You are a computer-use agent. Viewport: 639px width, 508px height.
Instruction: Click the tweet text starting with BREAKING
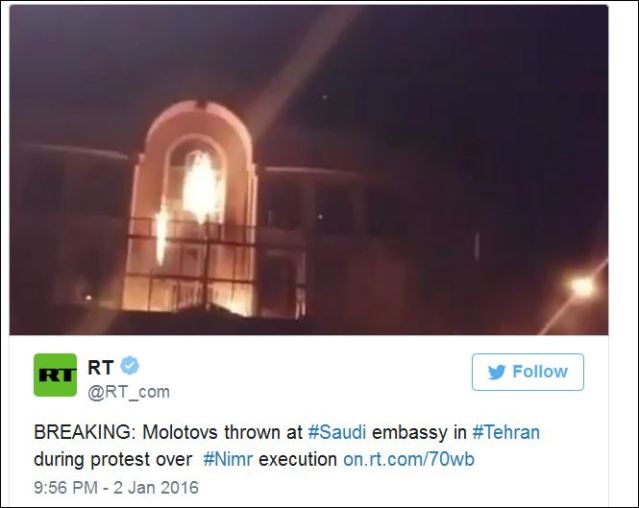click(x=287, y=446)
